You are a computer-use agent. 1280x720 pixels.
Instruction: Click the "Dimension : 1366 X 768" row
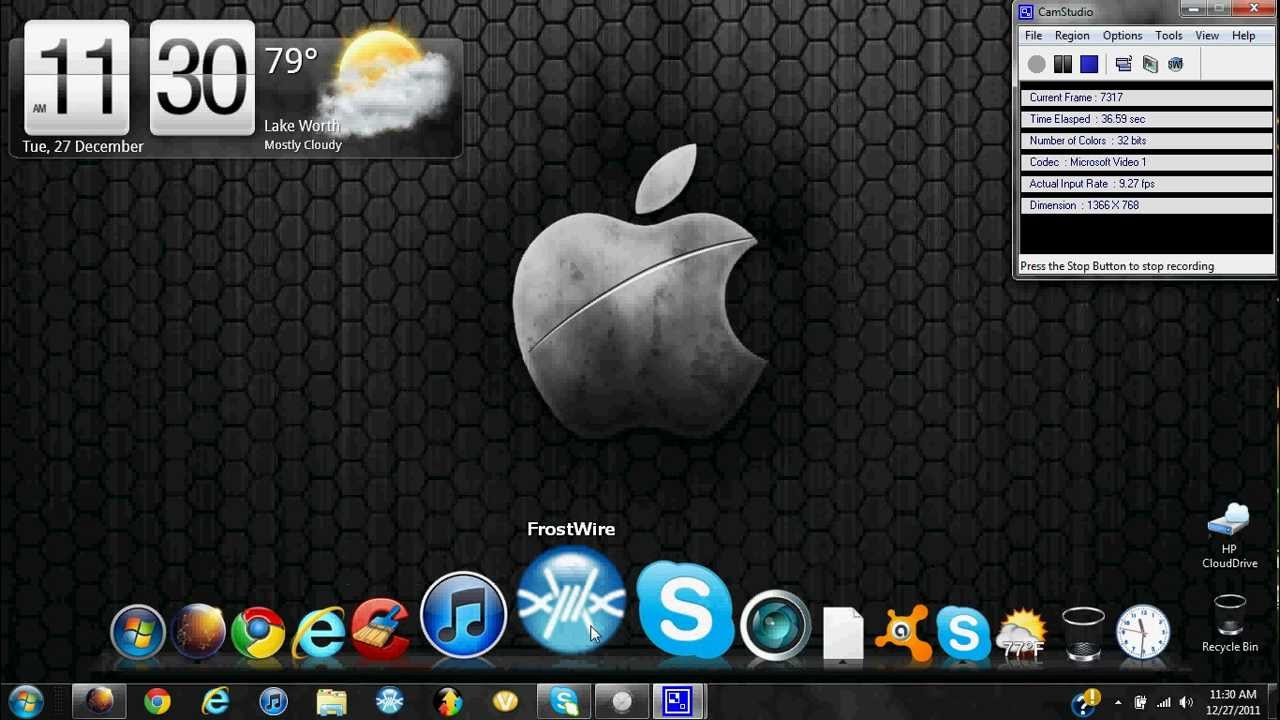1146,205
